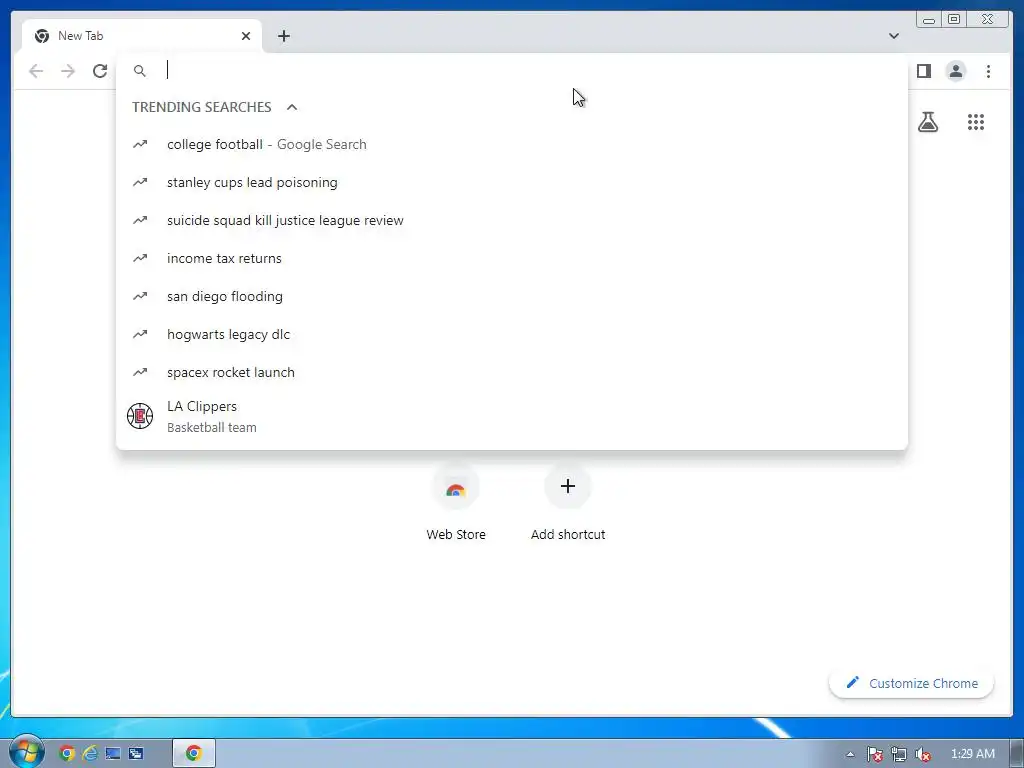Image resolution: width=1024 pixels, height=768 pixels.
Task: Choose hogwarts legacy dlc suggestion
Action: [x=511, y=334]
